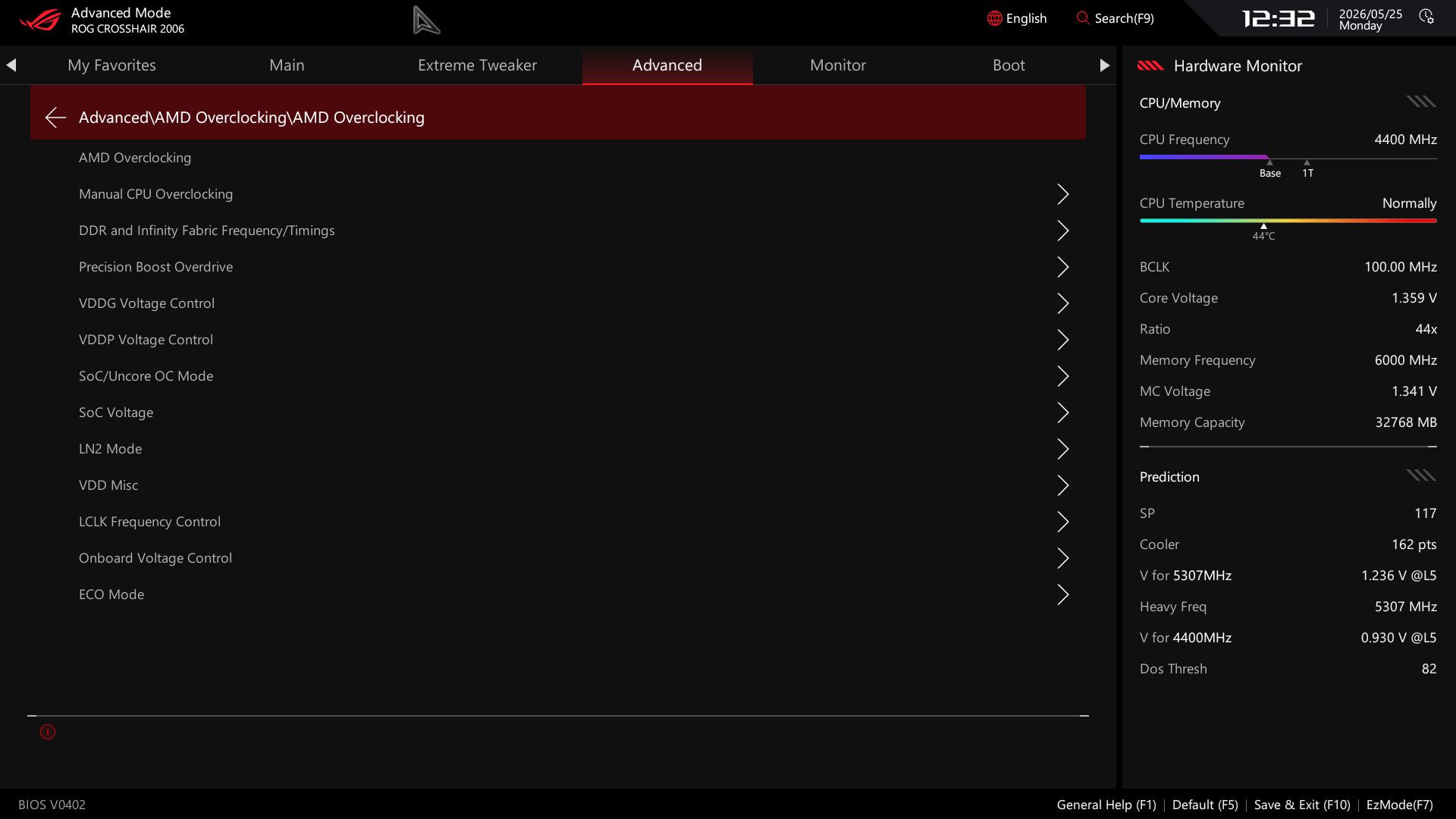
Task: Switch to Main tab
Action: pos(287,65)
